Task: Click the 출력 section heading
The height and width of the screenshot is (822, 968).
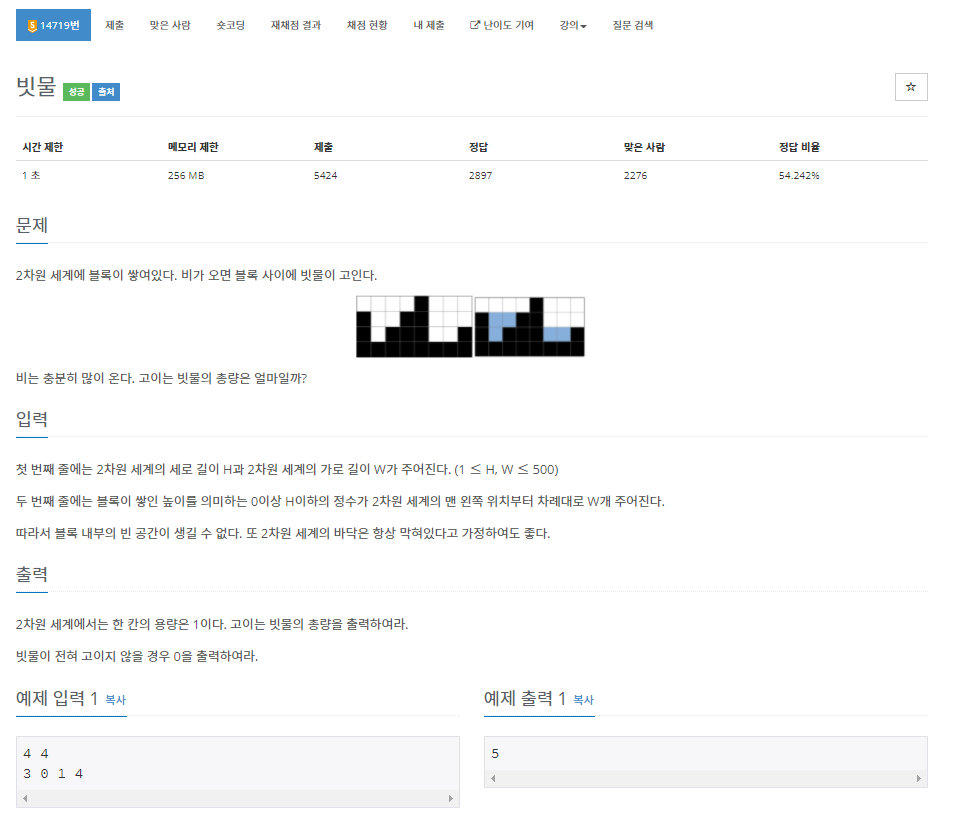Action: click(31, 575)
